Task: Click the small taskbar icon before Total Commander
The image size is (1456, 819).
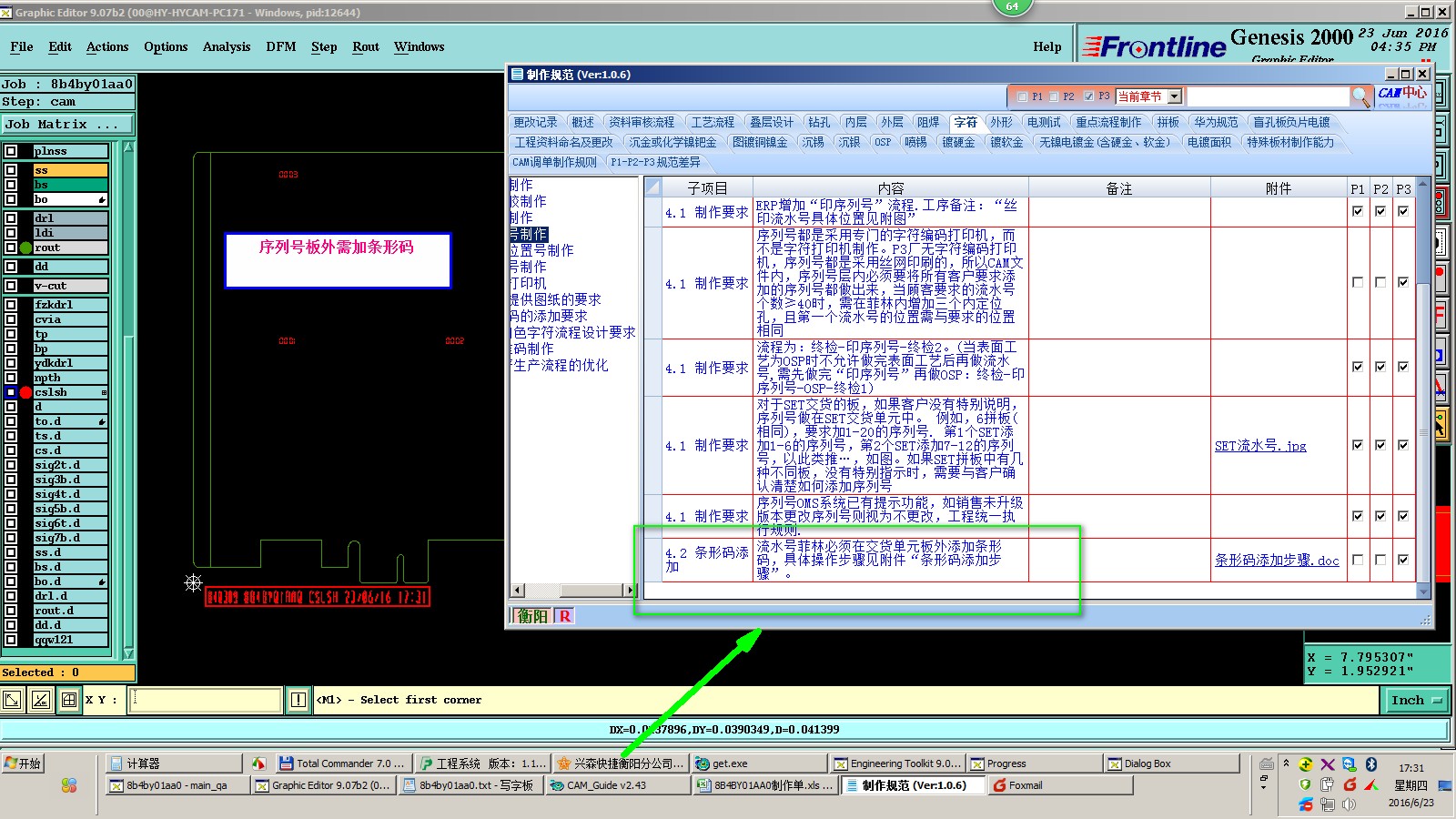Action: 259,763
